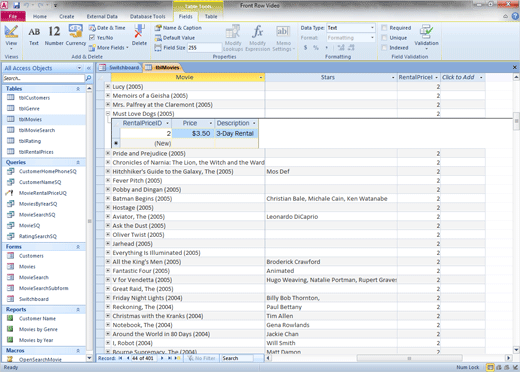Open Name & Caption settings

(178, 28)
